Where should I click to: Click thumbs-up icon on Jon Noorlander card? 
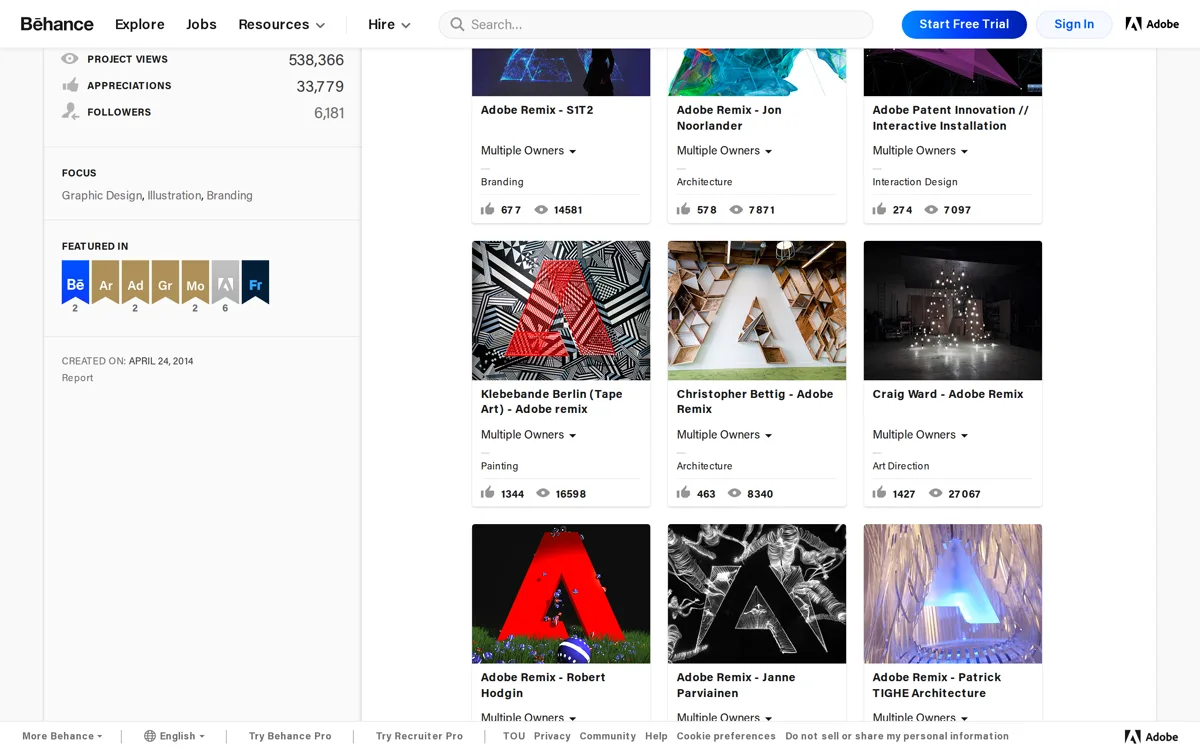[684, 209]
